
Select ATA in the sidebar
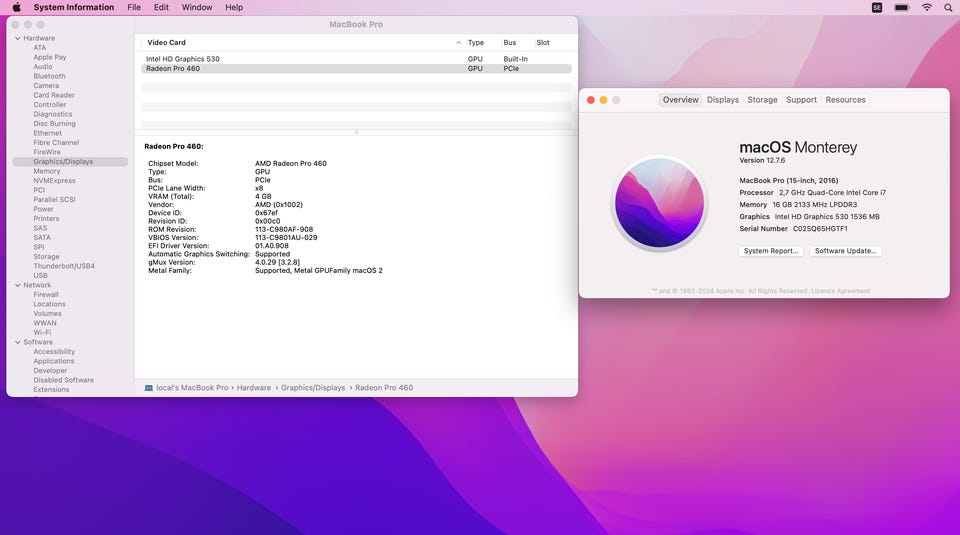(x=40, y=48)
